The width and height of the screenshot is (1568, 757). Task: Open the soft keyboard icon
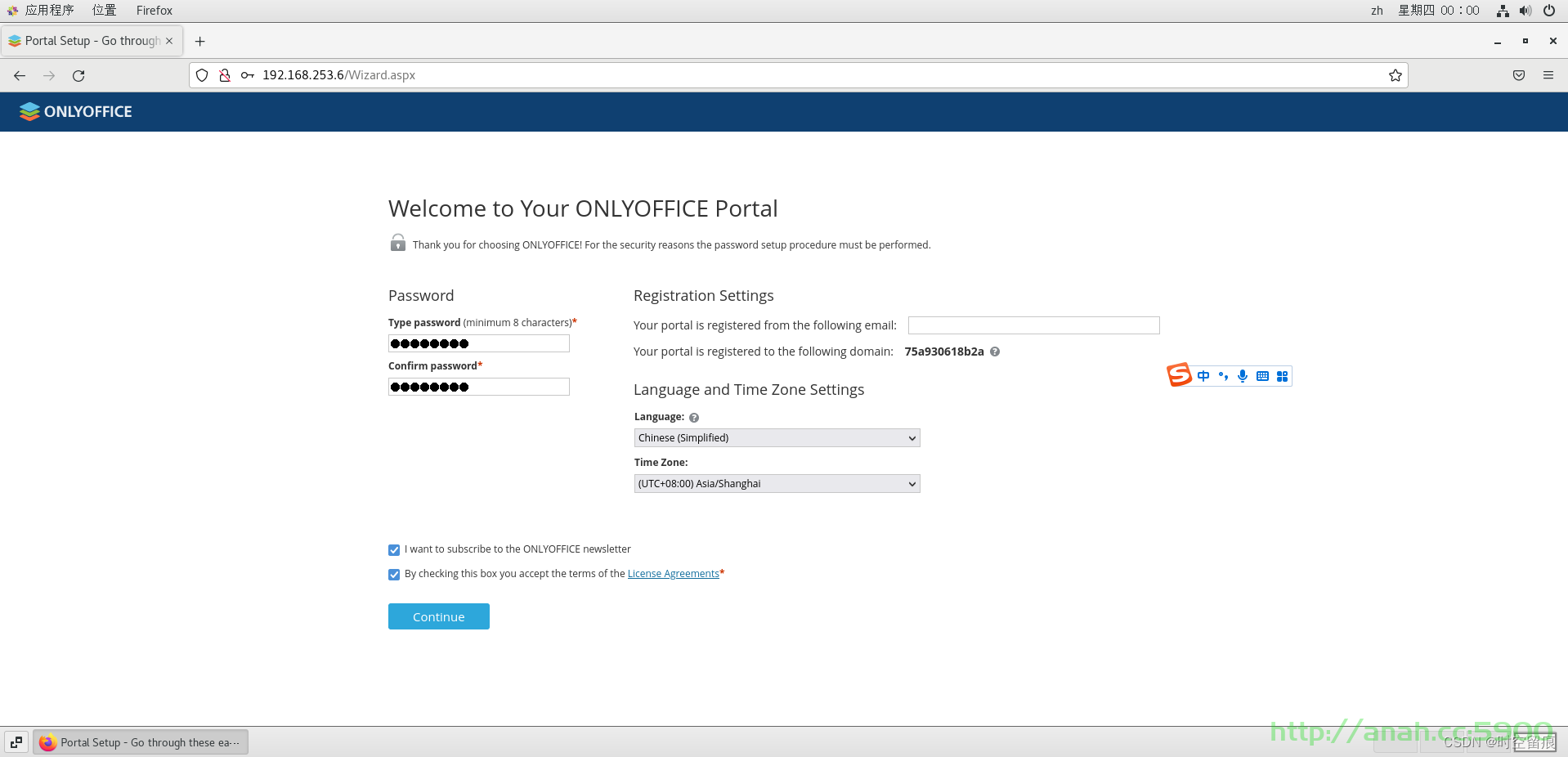1262,376
